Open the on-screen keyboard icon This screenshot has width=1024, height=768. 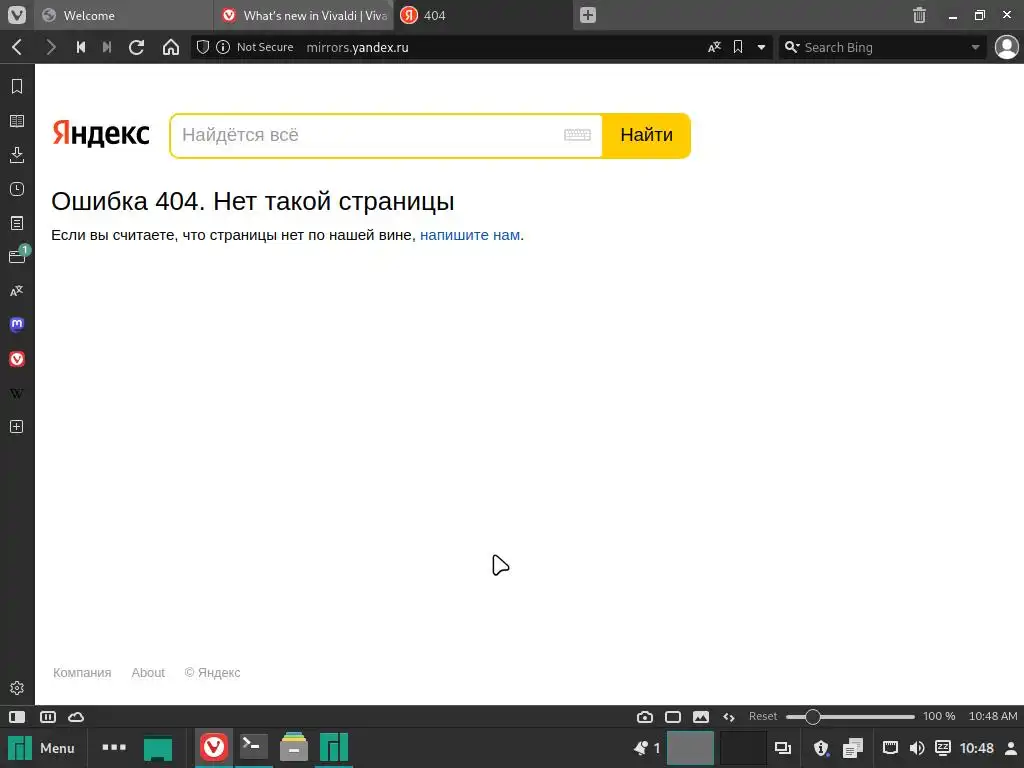coord(577,135)
